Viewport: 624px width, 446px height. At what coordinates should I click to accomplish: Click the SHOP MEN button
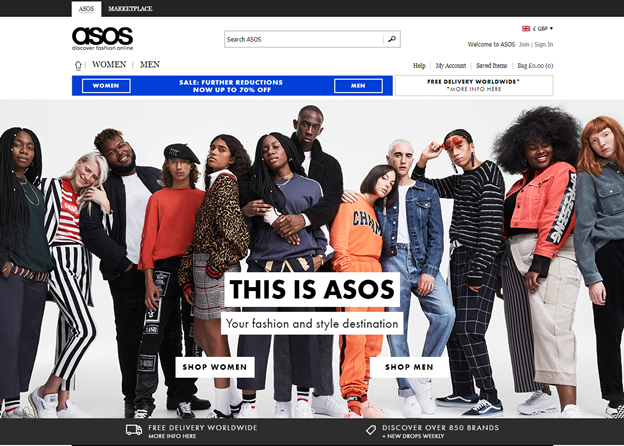[x=409, y=367]
